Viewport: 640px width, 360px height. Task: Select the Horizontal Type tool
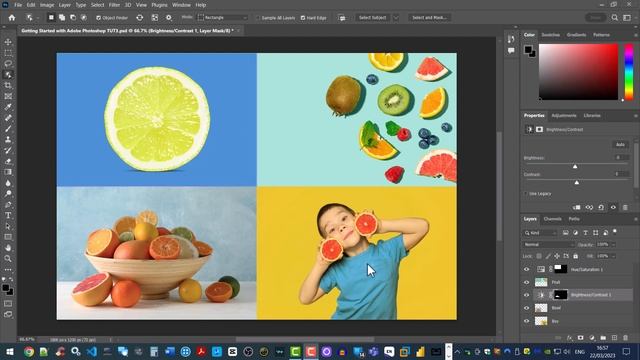8,215
